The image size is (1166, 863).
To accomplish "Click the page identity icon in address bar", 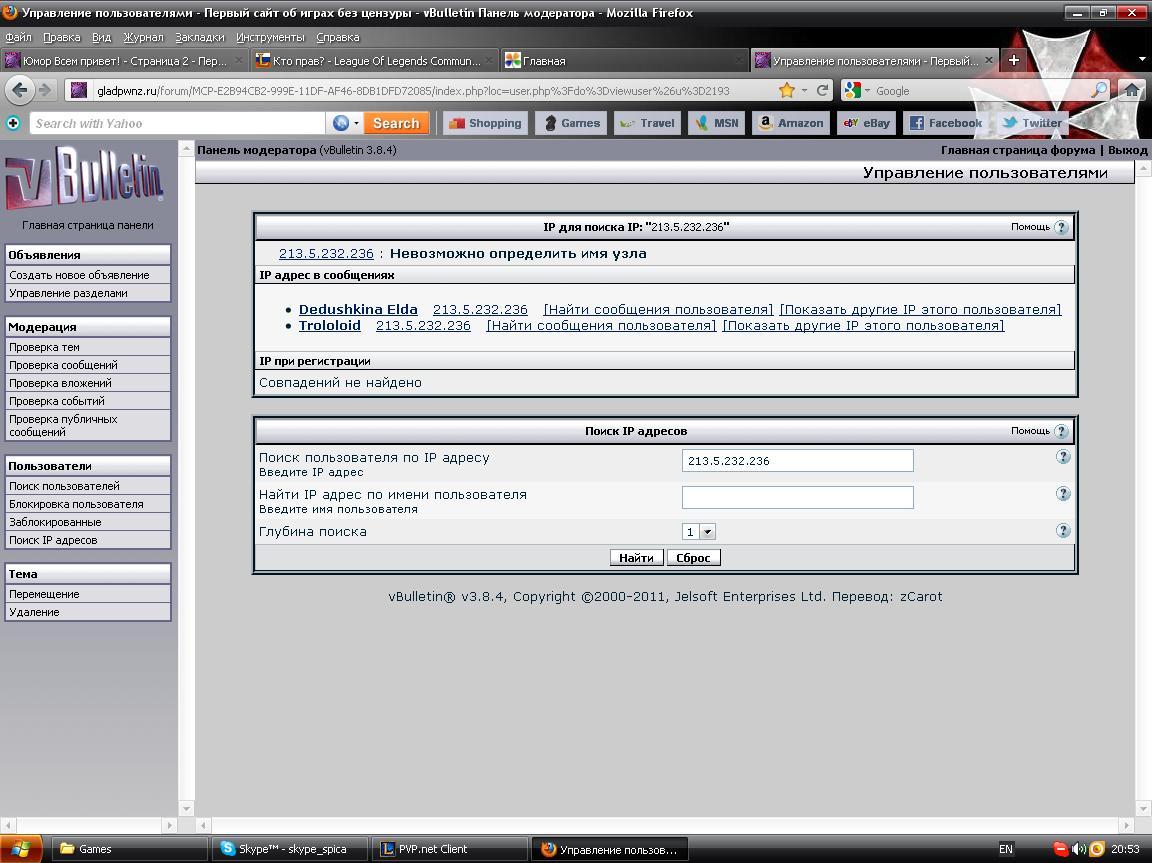I will coord(79,90).
